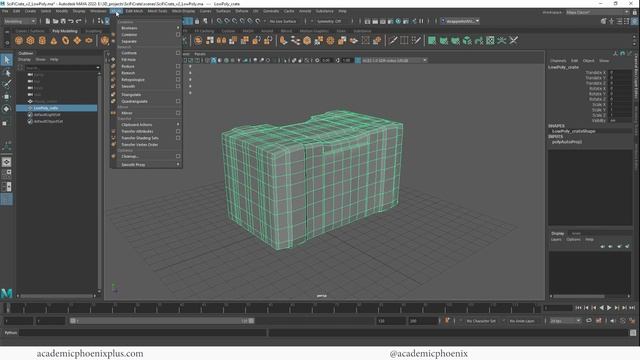640x360 pixels.
Task: Click the Translate X value field
Action: 620,73
